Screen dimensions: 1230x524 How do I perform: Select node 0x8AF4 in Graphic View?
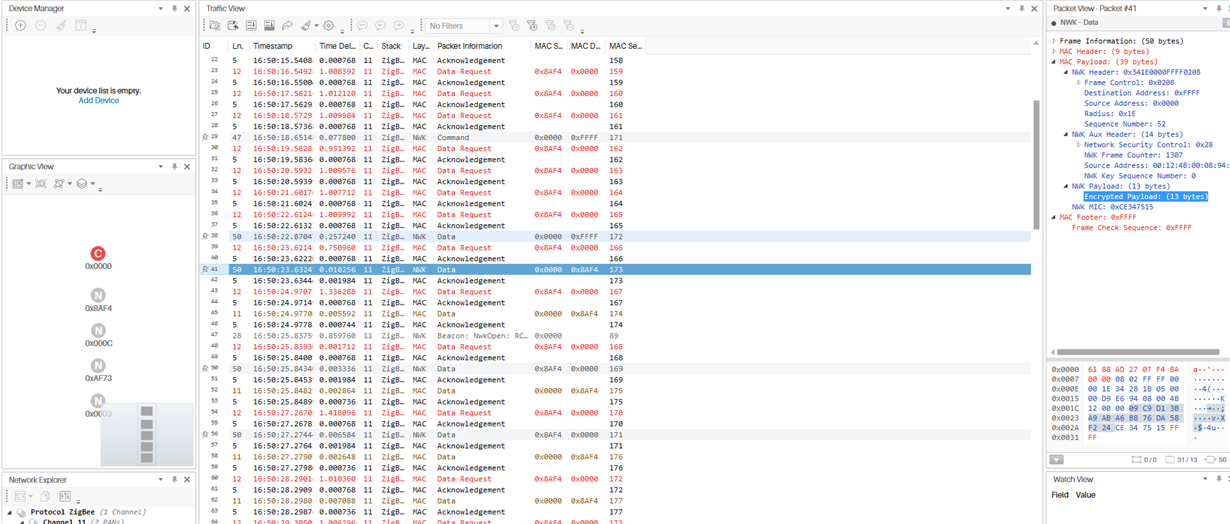98,295
